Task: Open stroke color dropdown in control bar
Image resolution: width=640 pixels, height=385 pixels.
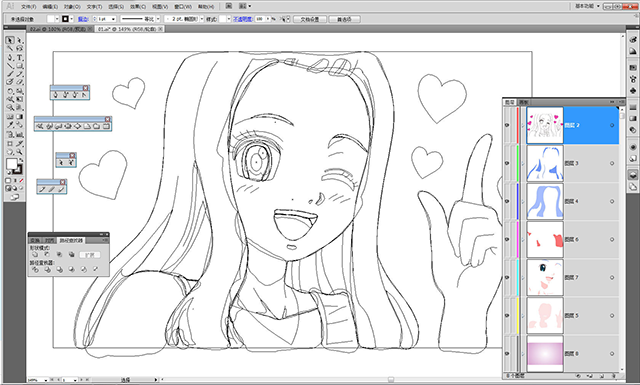Action: [x=71, y=19]
